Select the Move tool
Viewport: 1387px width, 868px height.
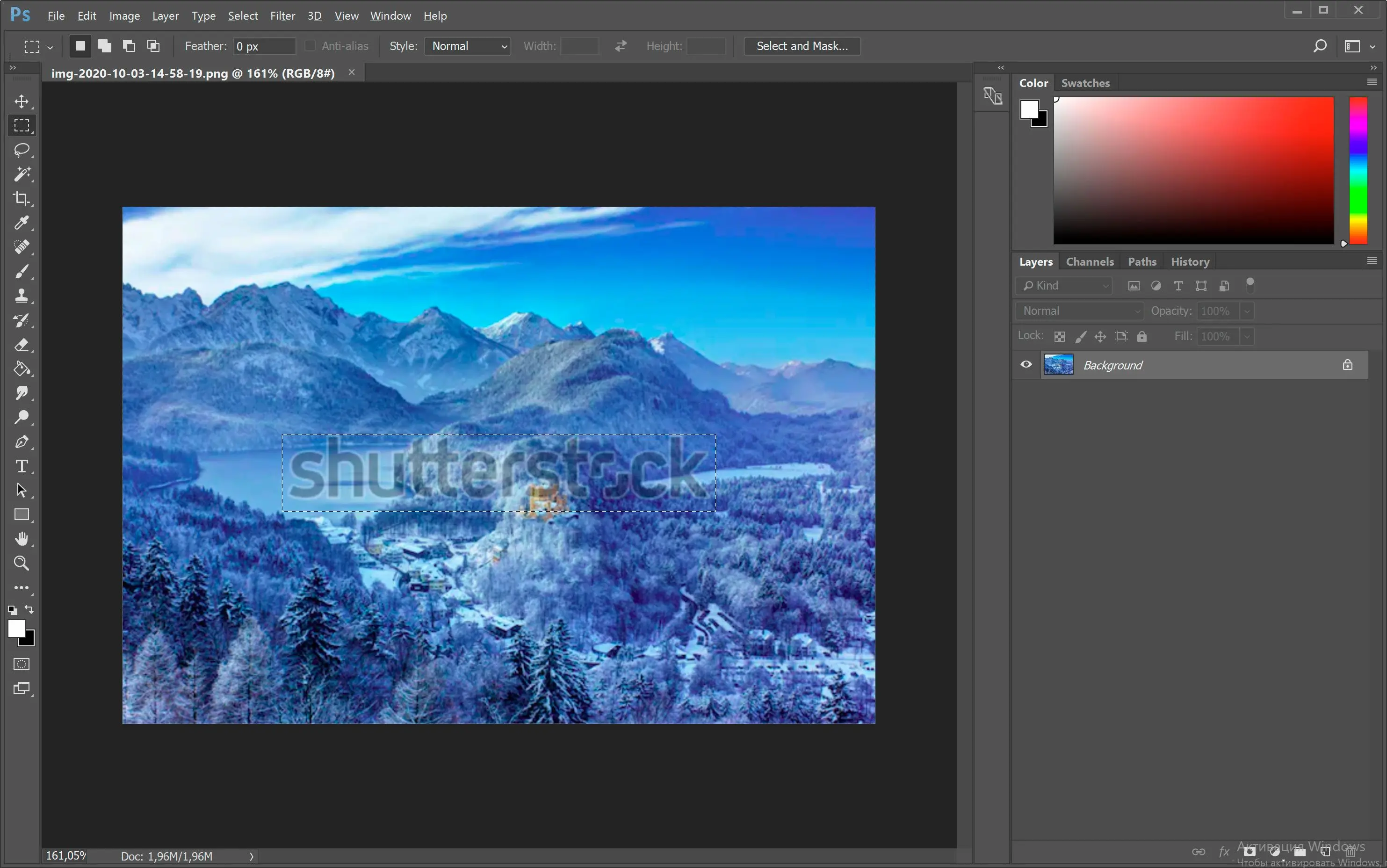[22, 100]
